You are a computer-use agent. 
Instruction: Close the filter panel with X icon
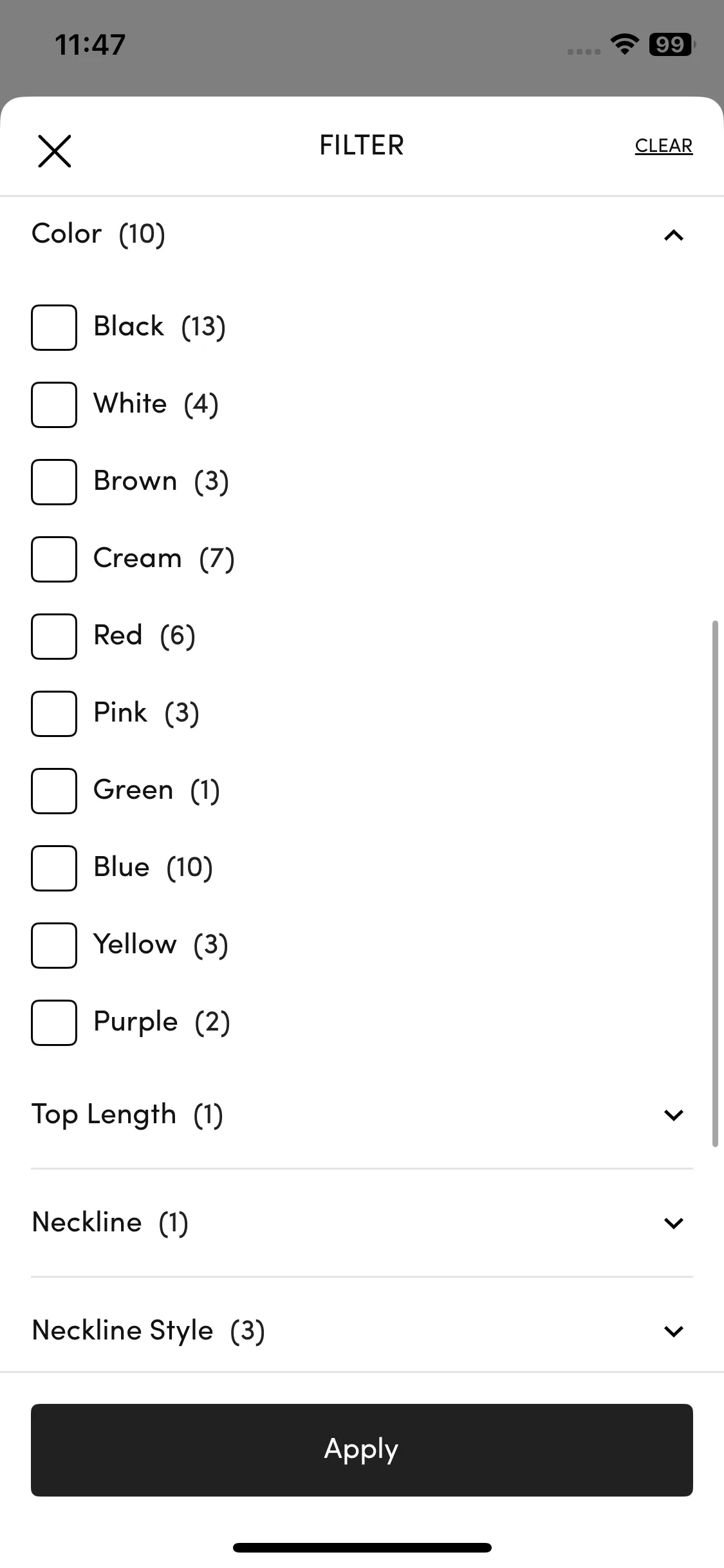click(55, 151)
